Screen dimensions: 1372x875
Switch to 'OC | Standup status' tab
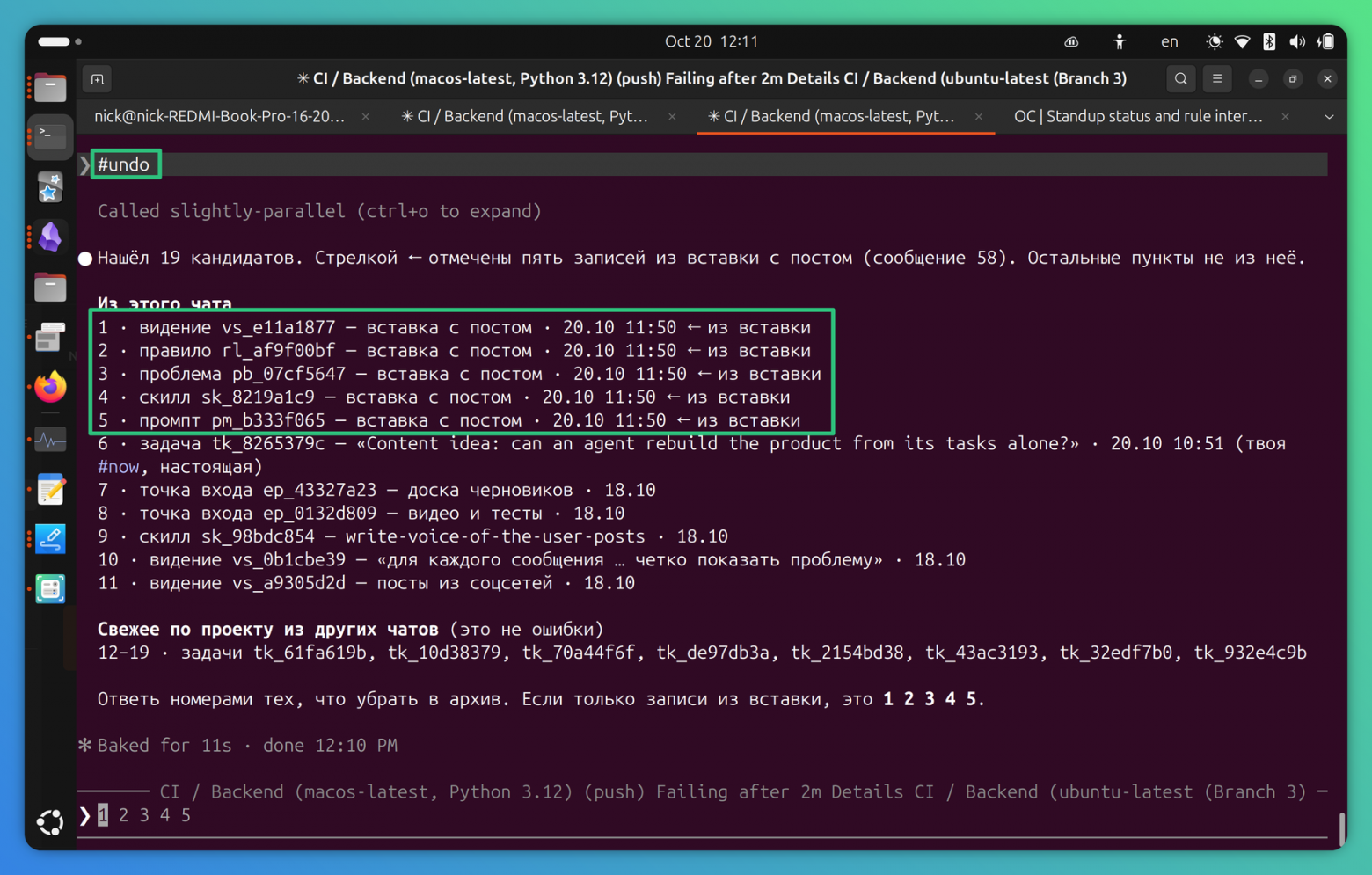pos(1138,116)
